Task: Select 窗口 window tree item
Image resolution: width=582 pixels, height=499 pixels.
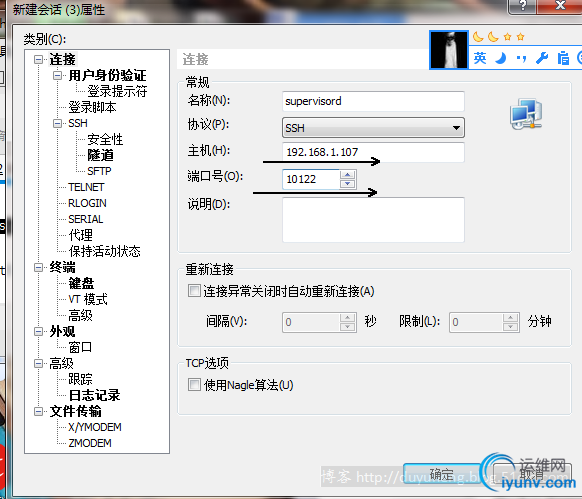Action: [x=80, y=347]
